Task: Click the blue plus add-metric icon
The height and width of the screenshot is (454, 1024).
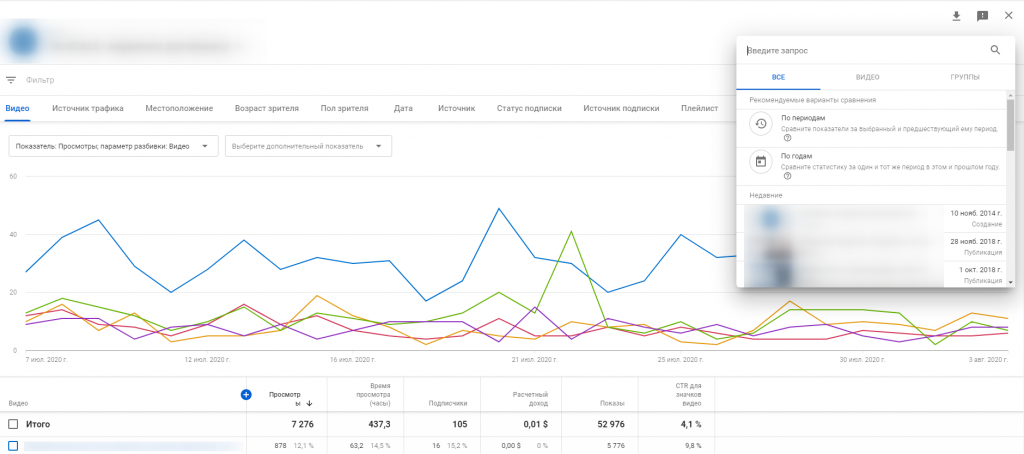Action: coord(246,395)
